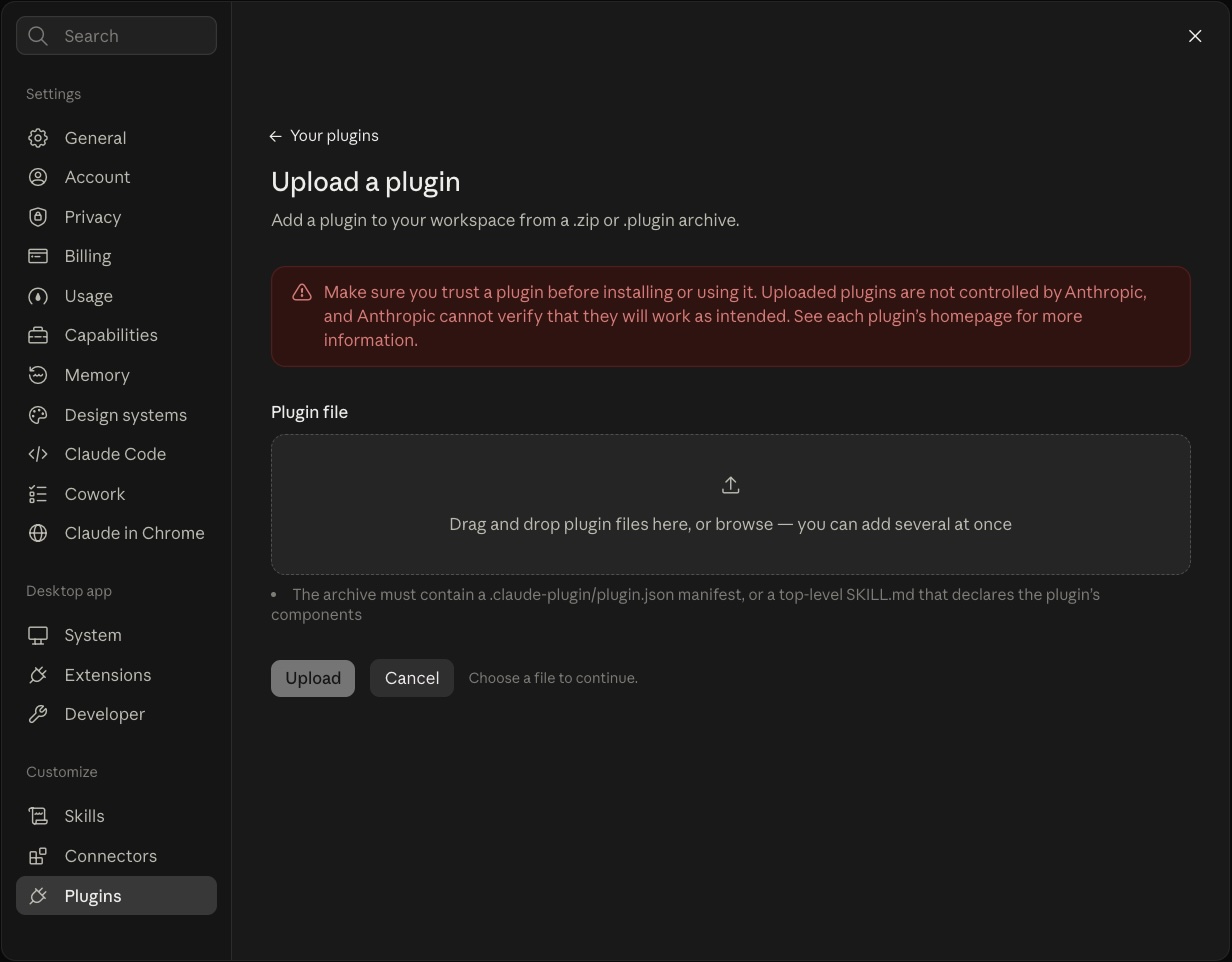Click the Usage droplet icon

tap(38, 296)
